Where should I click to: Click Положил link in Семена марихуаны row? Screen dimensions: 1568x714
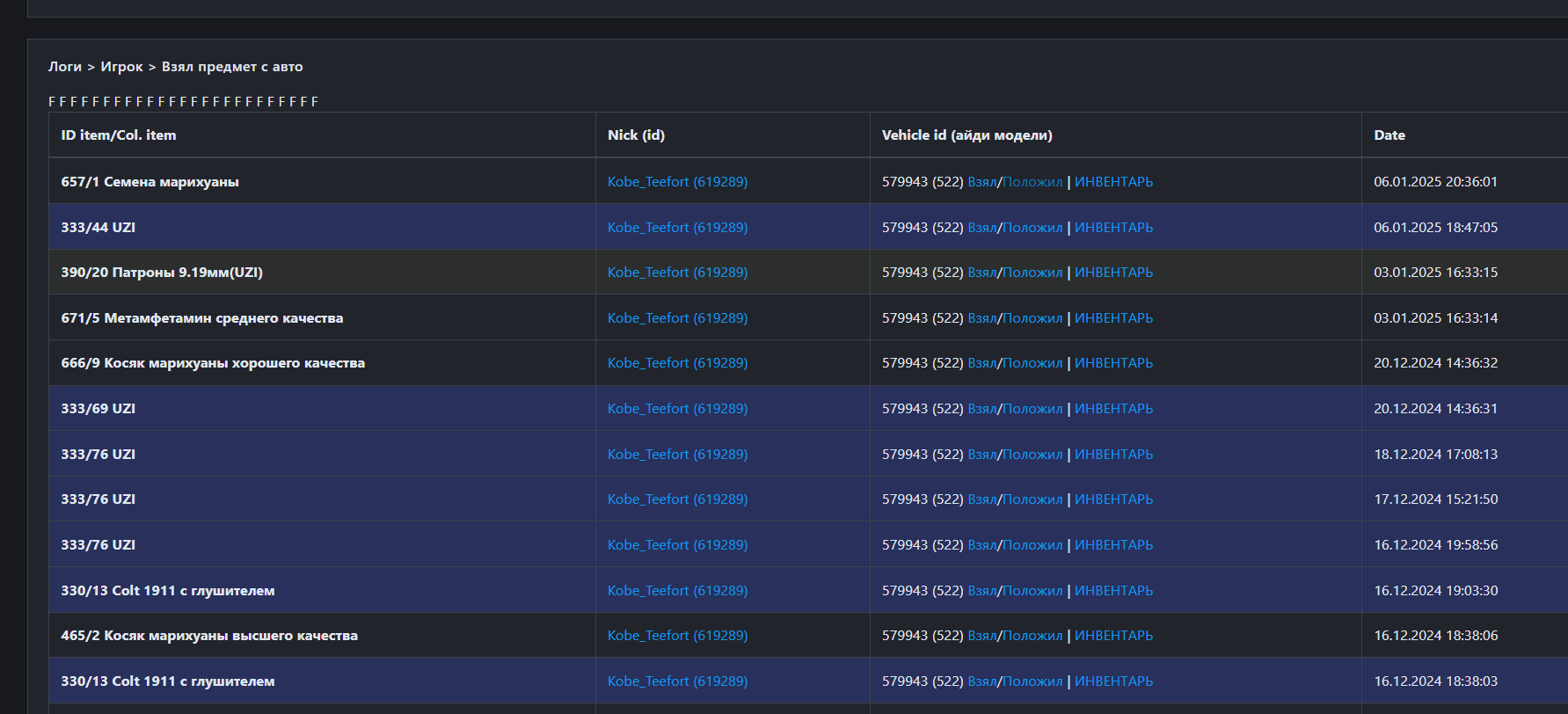(x=1032, y=182)
